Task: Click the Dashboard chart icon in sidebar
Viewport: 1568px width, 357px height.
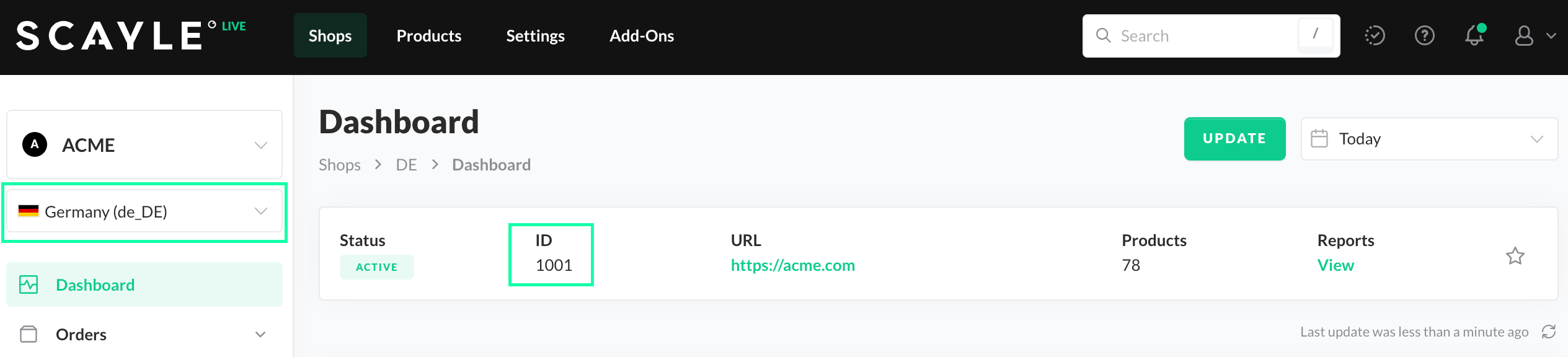Action: [29, 284]
